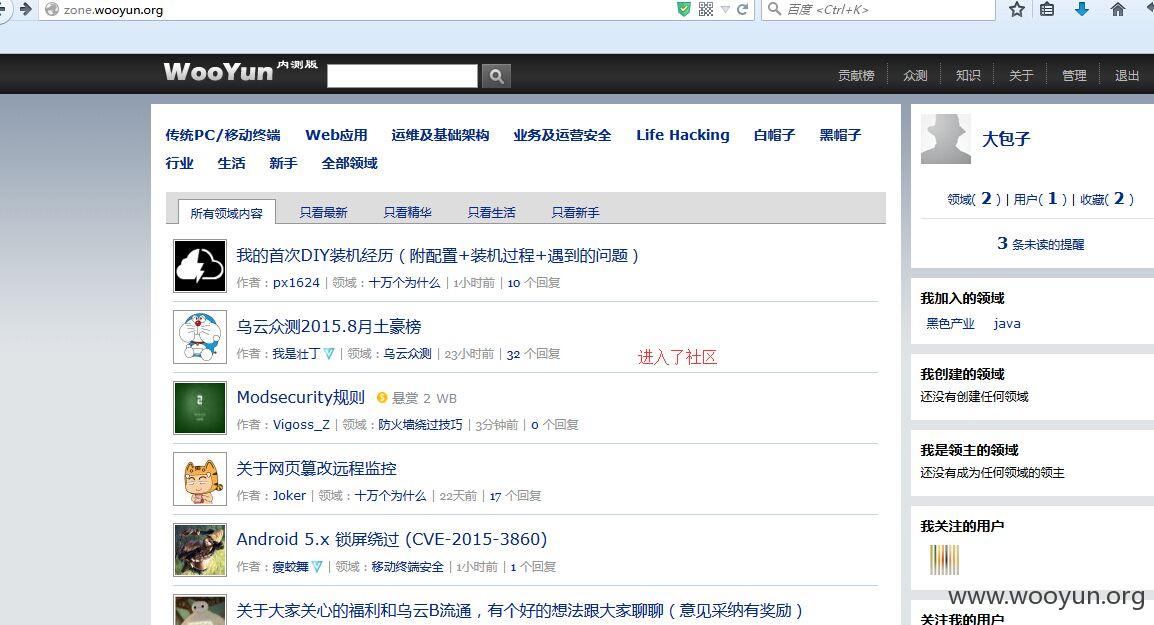Switch to the 只看新手 tab
This screenshot has width=1154, height=625.
click(x=576, y=212)
